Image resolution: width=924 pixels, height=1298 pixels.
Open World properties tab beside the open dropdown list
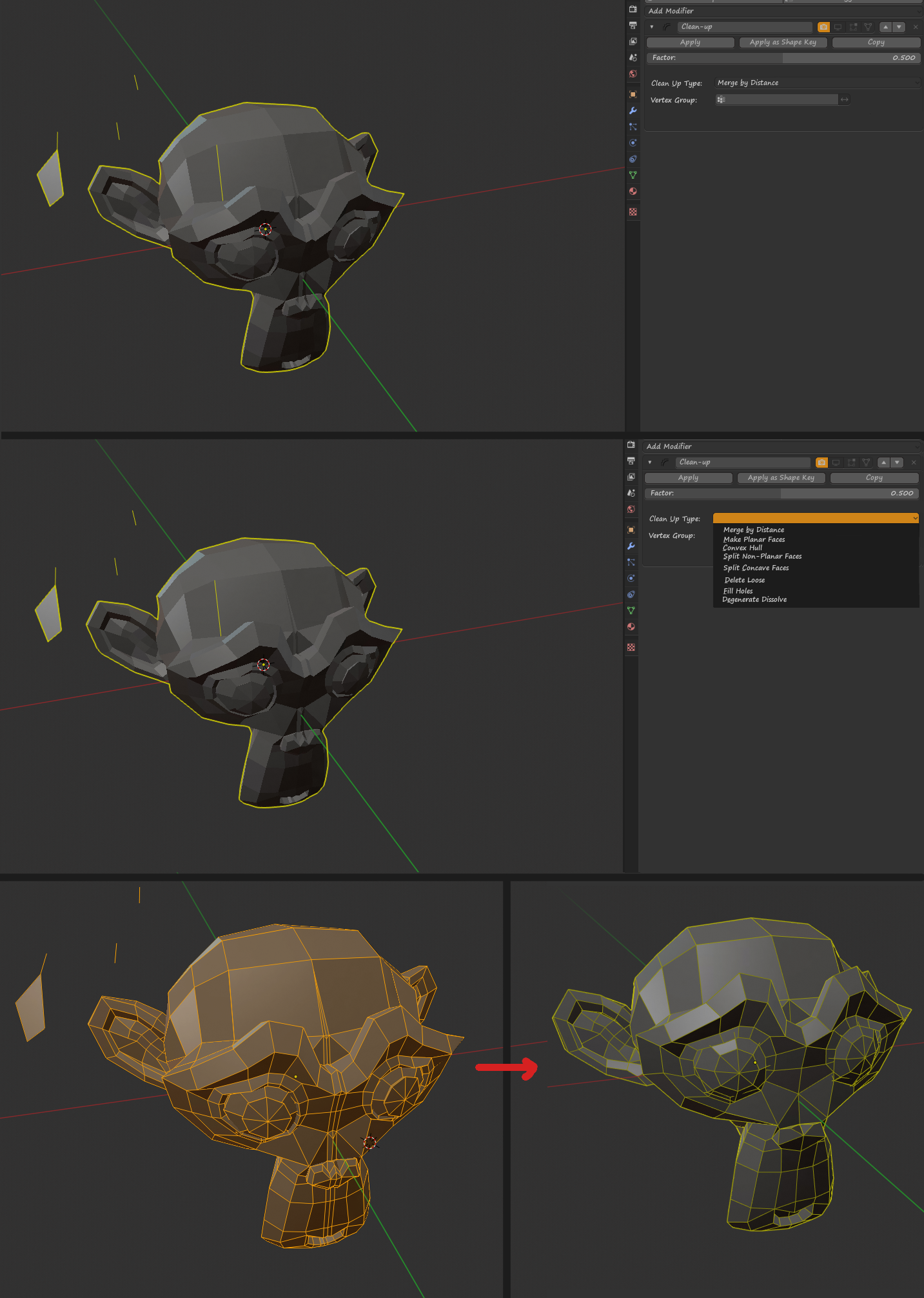tap(631, 509)
